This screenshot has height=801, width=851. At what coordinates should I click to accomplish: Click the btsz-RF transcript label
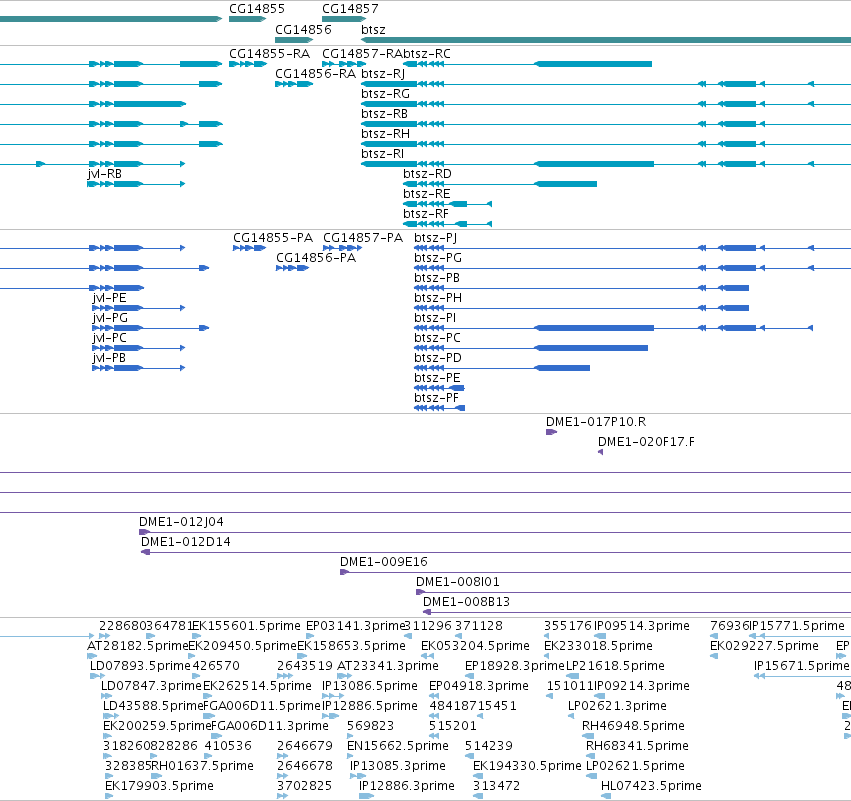click(x=426, y=214)
